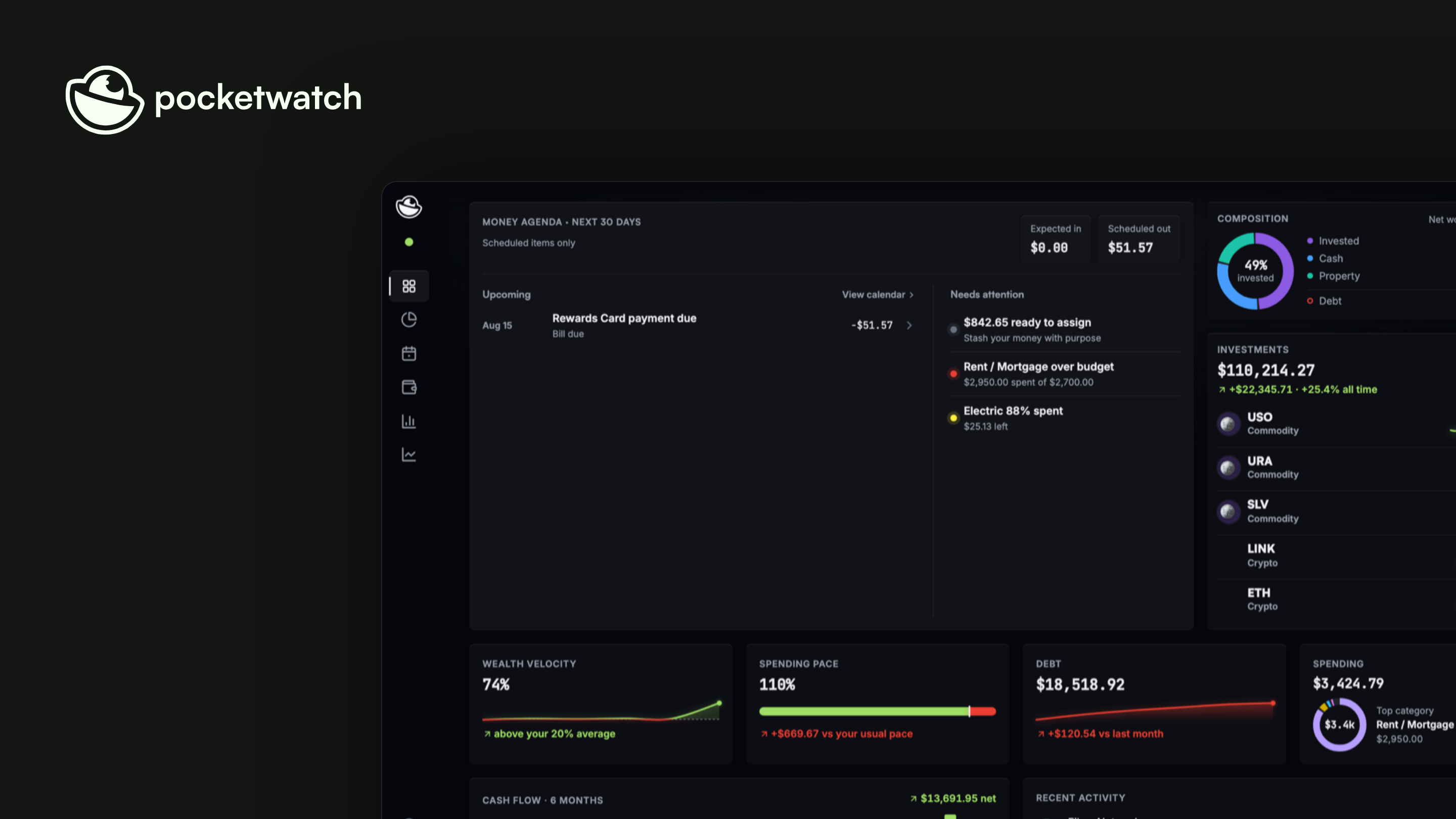Image resolution: width=1456 pixels, height=819 pixels.
Task: Click the +$22,345.71 all time gain
Action: pos(1297,389)
